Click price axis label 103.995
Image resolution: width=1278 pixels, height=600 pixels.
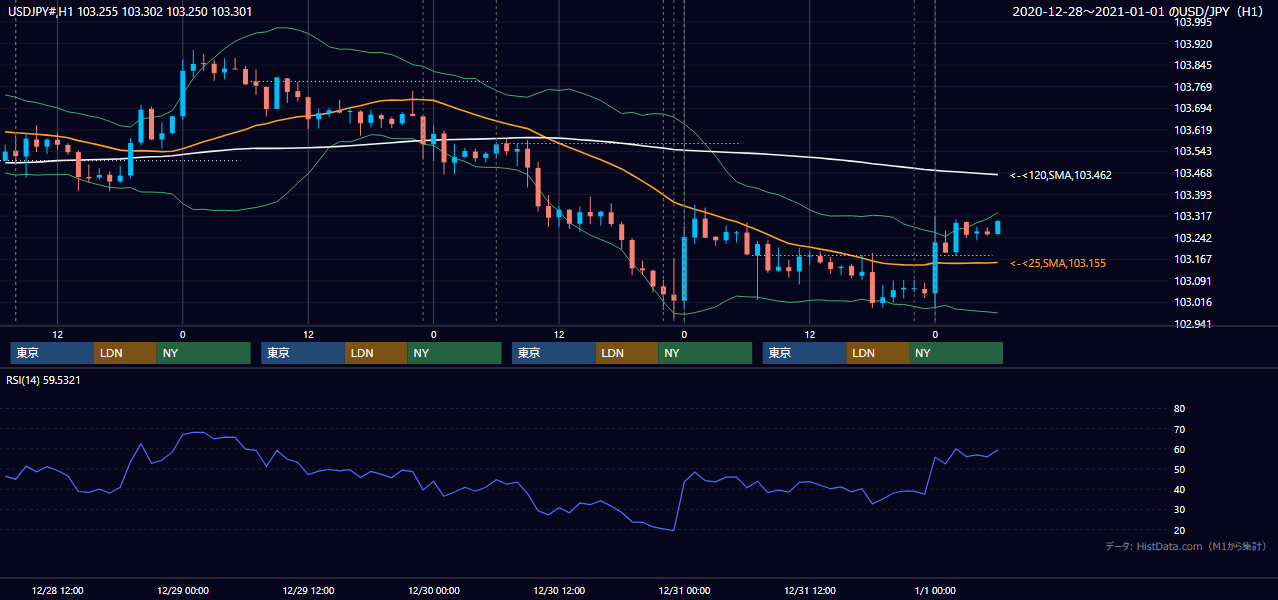tap(1193, 22)
